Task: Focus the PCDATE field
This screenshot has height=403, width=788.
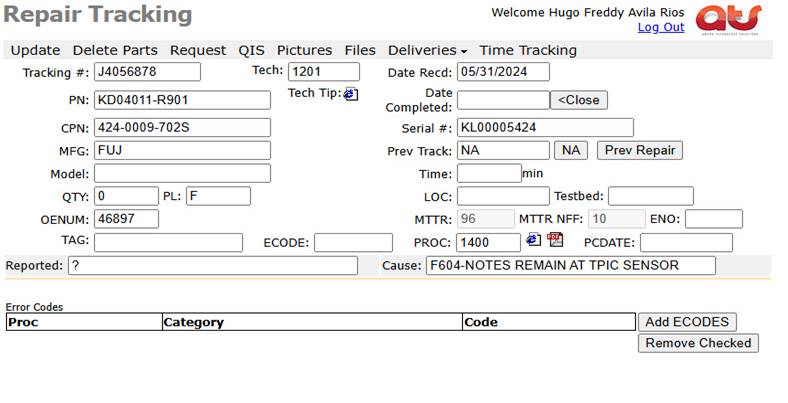Action: 686,243
